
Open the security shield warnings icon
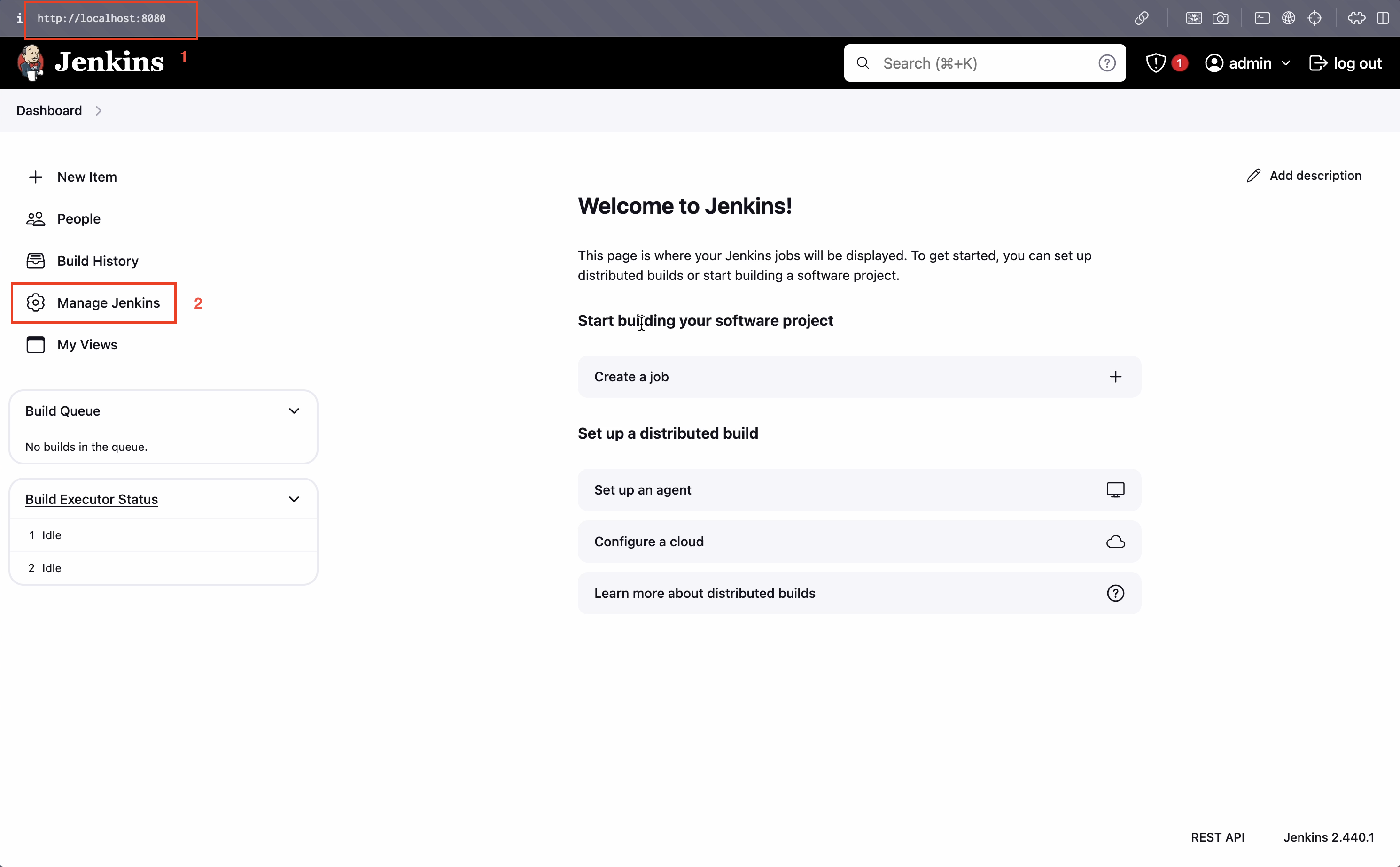click(x=1155, y=63)
